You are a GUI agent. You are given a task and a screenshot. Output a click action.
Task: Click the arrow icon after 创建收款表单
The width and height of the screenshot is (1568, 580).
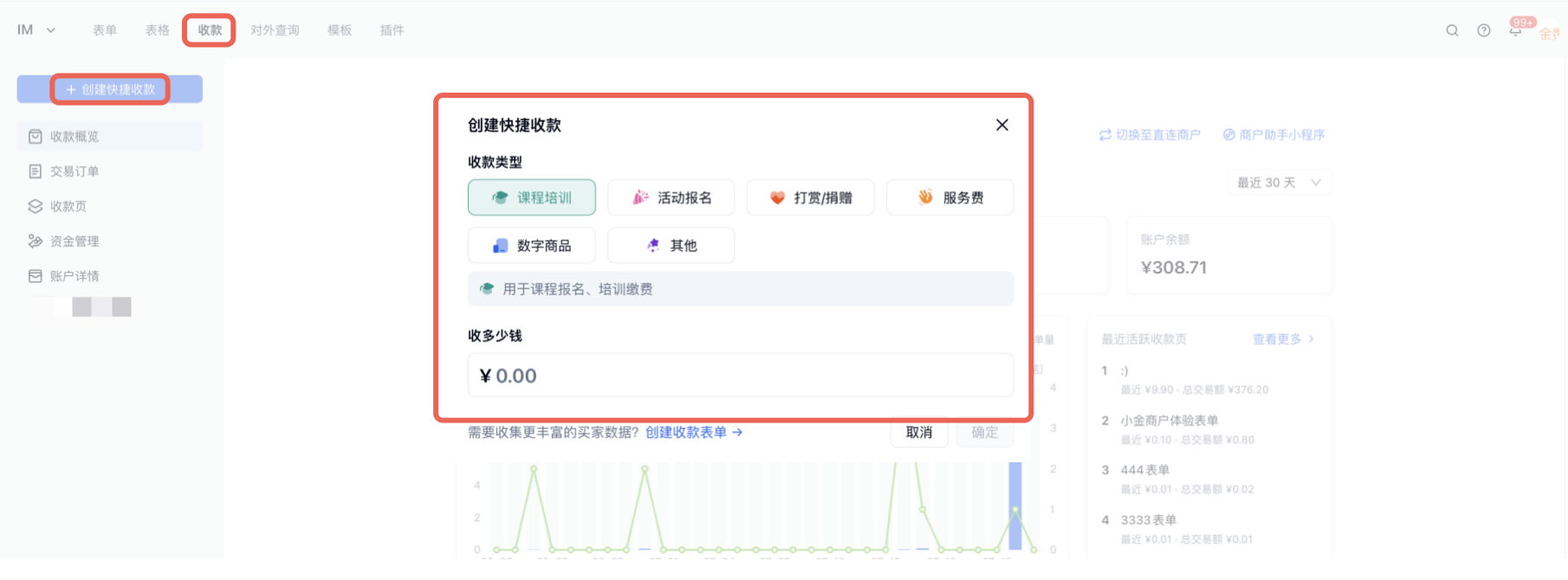[737, 432]
